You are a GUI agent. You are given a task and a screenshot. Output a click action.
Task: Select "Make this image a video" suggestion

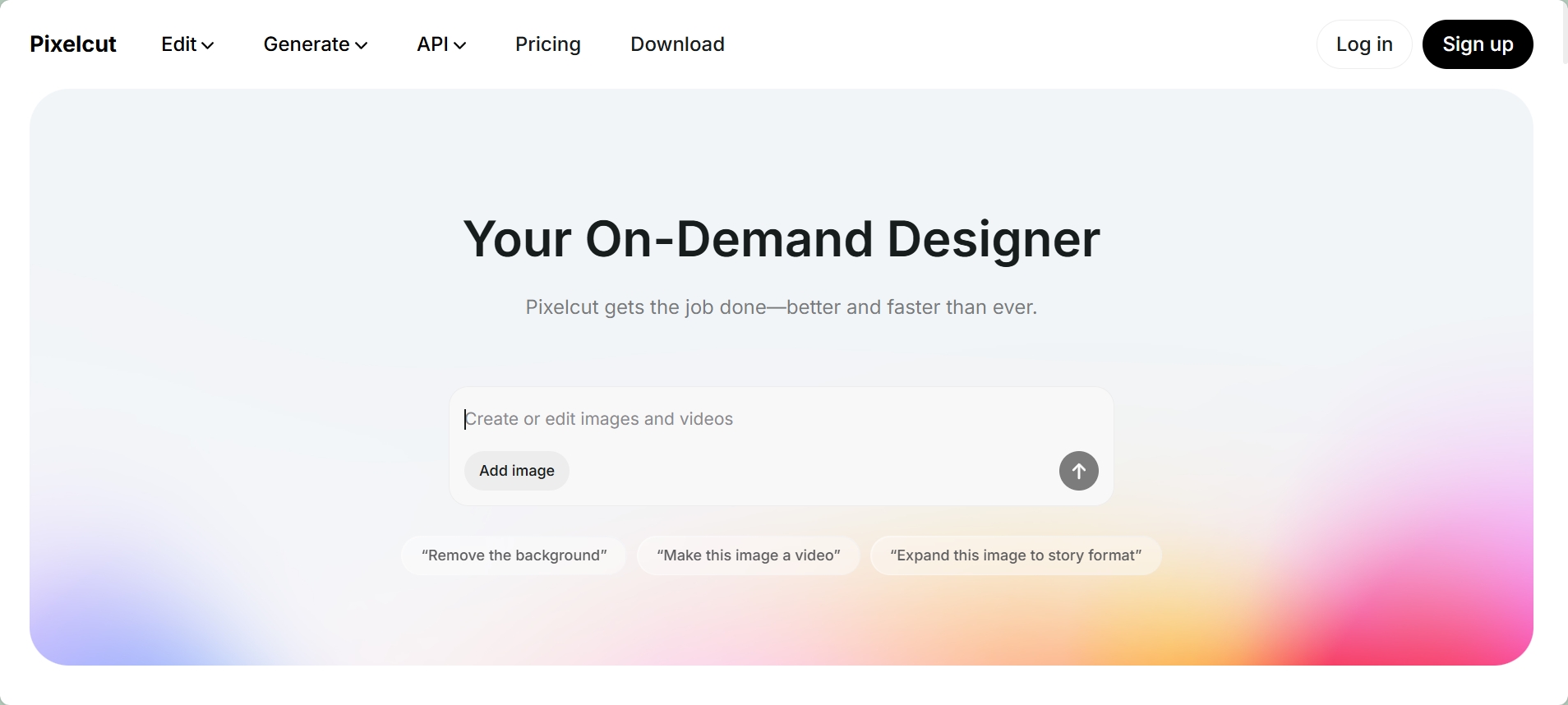tap(748, 555)
